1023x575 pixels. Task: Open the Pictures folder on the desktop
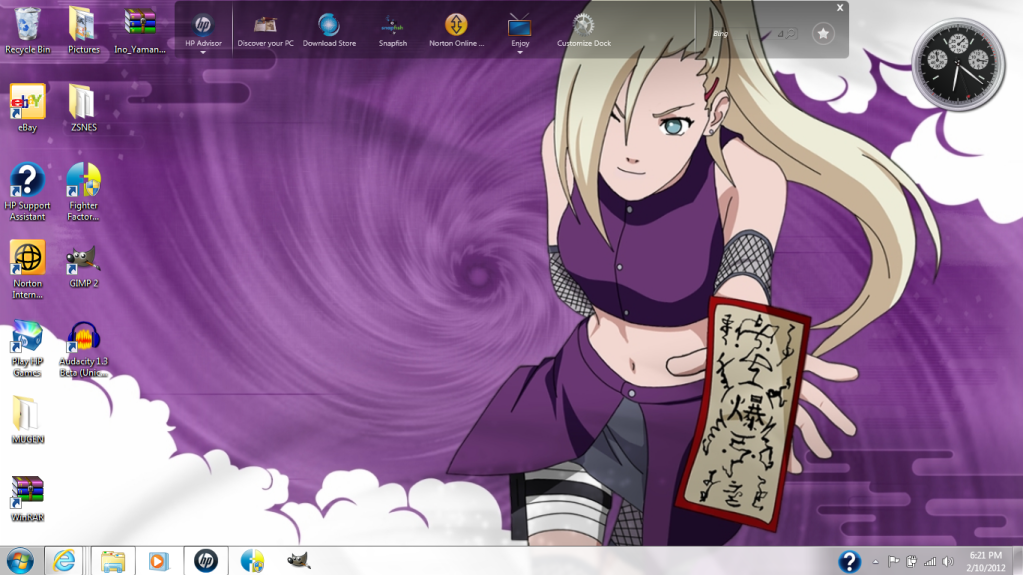[x=84, y=30]
